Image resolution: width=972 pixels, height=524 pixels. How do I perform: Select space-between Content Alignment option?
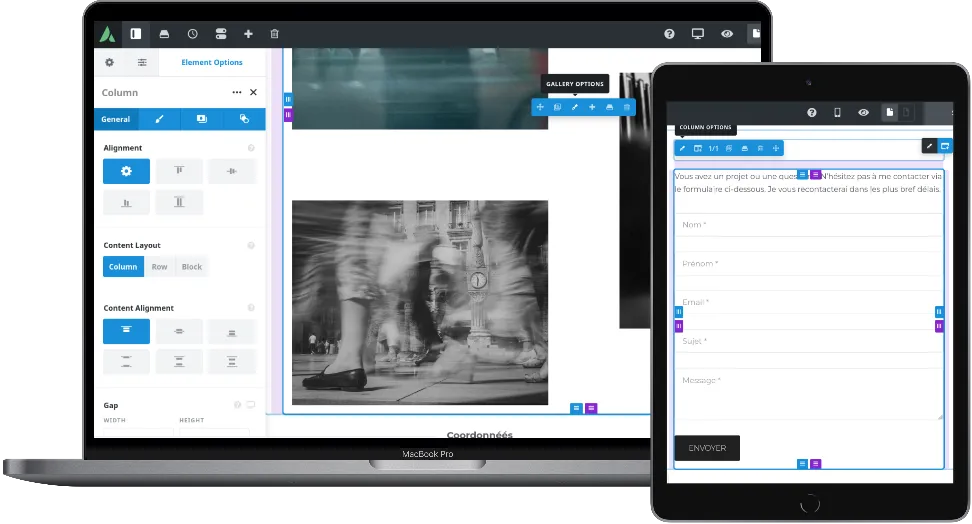tap(126, 362)
